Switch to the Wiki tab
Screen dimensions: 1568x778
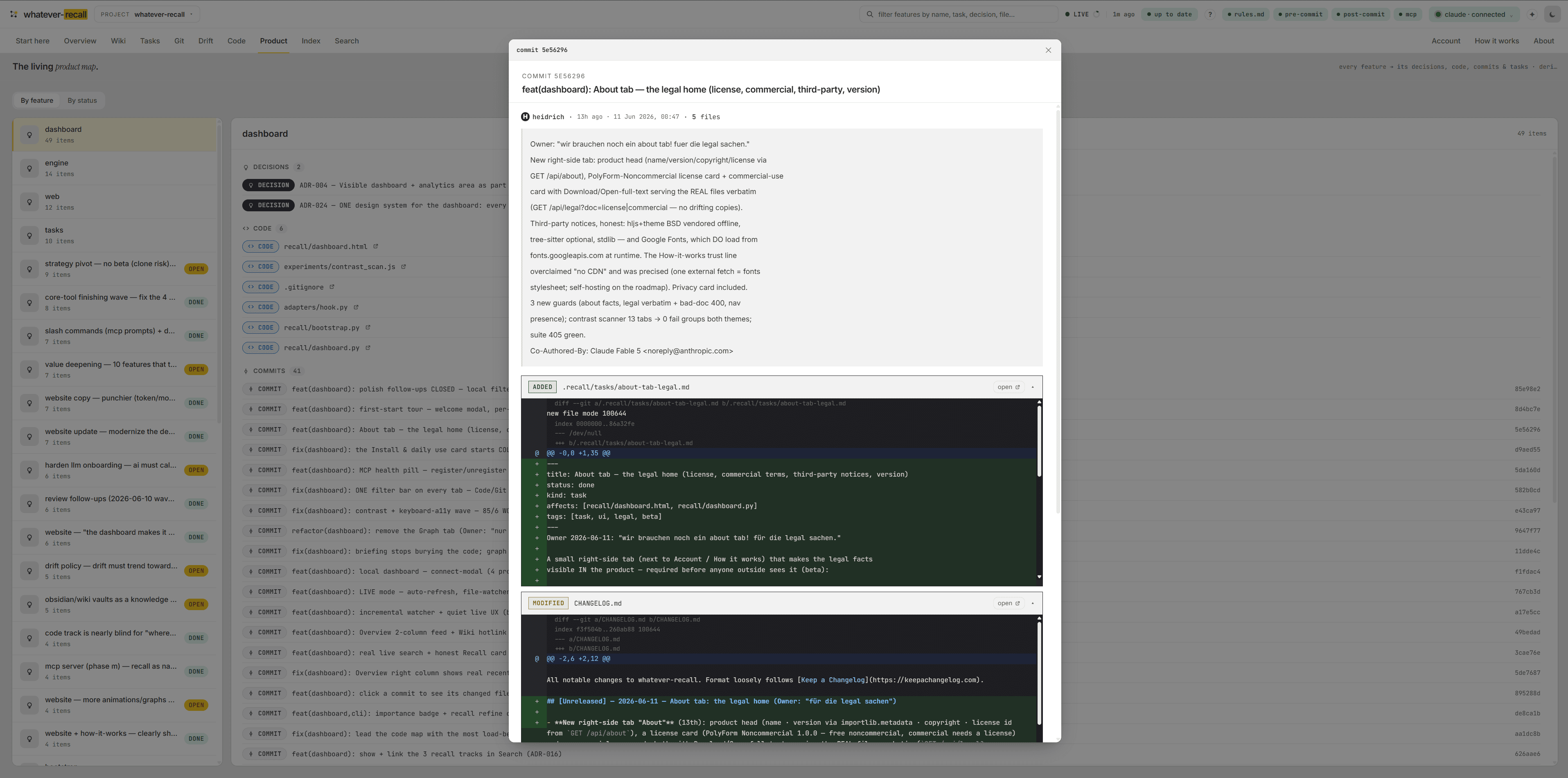[118, 41]
